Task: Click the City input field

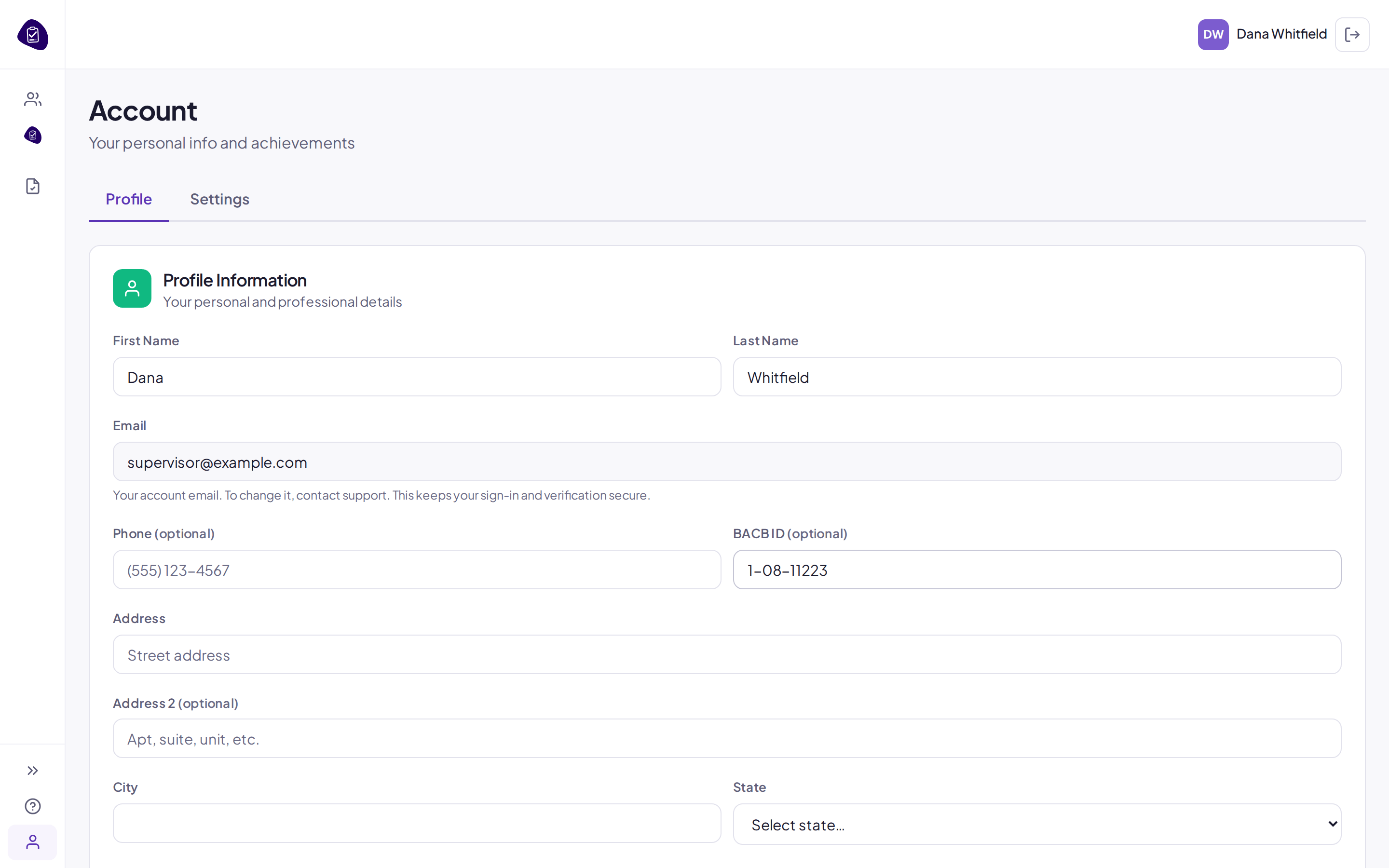Action: [417, 823]
